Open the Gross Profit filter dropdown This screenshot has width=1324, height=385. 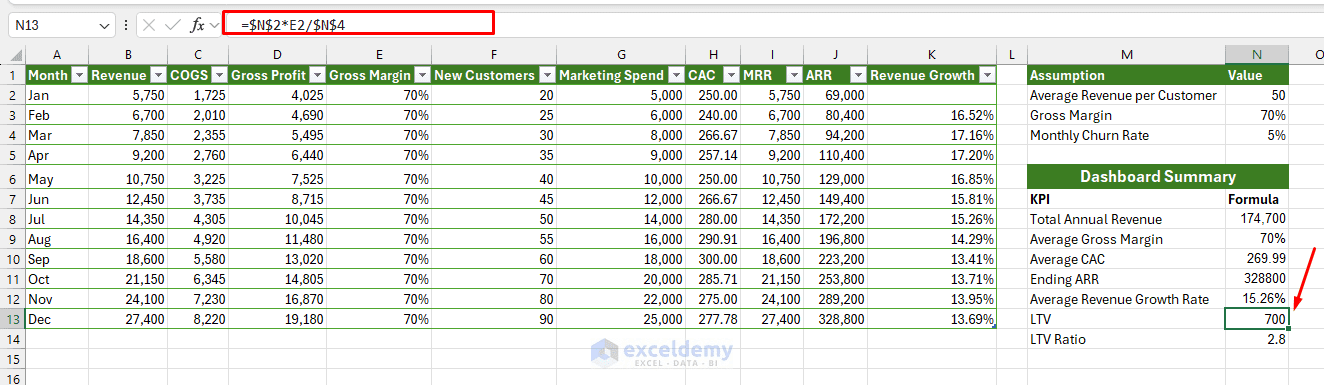(316, 75)
